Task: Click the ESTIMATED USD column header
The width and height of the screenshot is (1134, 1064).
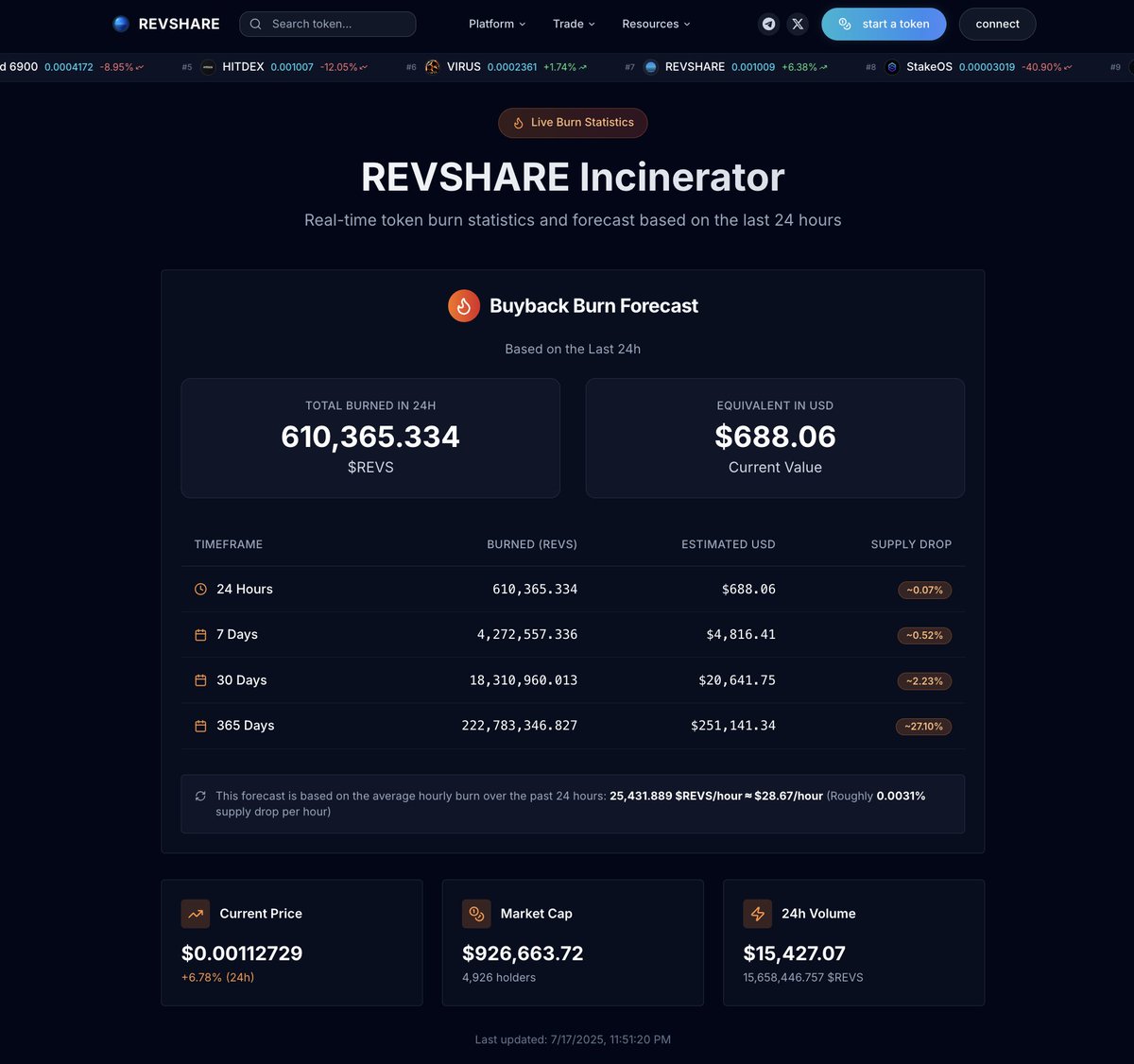Action: click(x=729, y=544)
